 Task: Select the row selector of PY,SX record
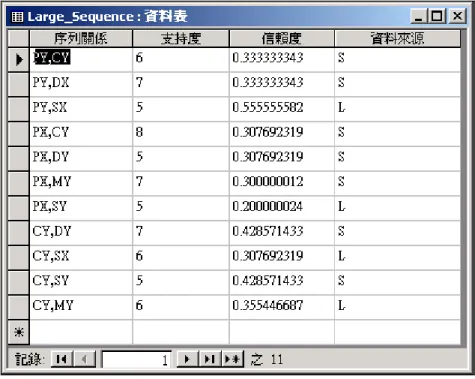point(19,109)
